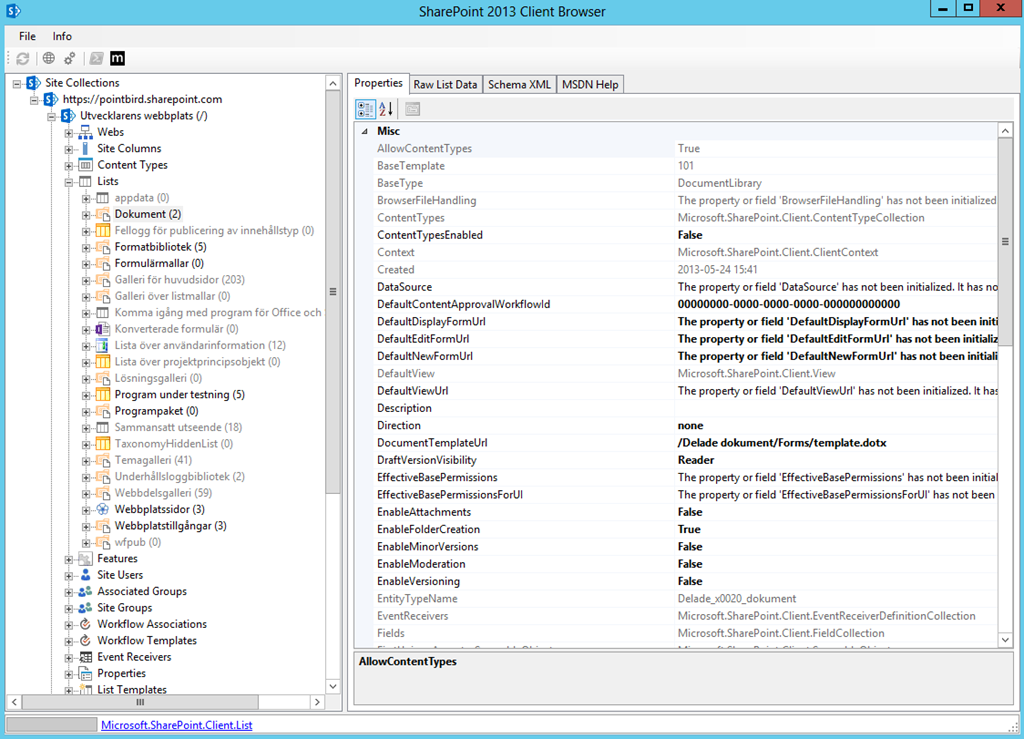Switch to the Raw List Data tab
This screenshot has width=1024, height=739.
tap(445, 84)
